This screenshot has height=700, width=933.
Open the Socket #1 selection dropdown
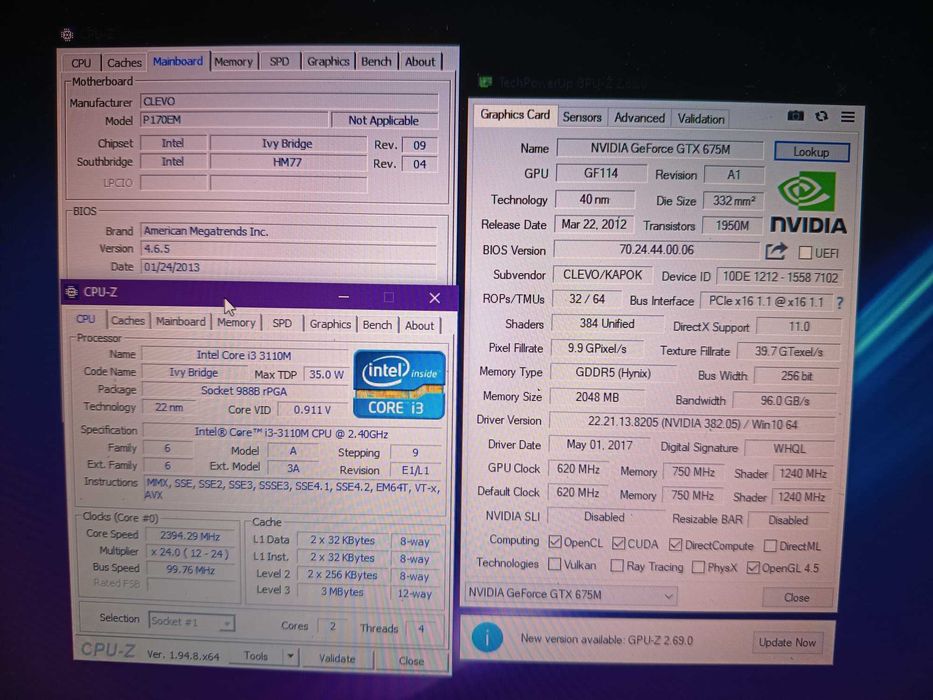(x=191, y=621)
